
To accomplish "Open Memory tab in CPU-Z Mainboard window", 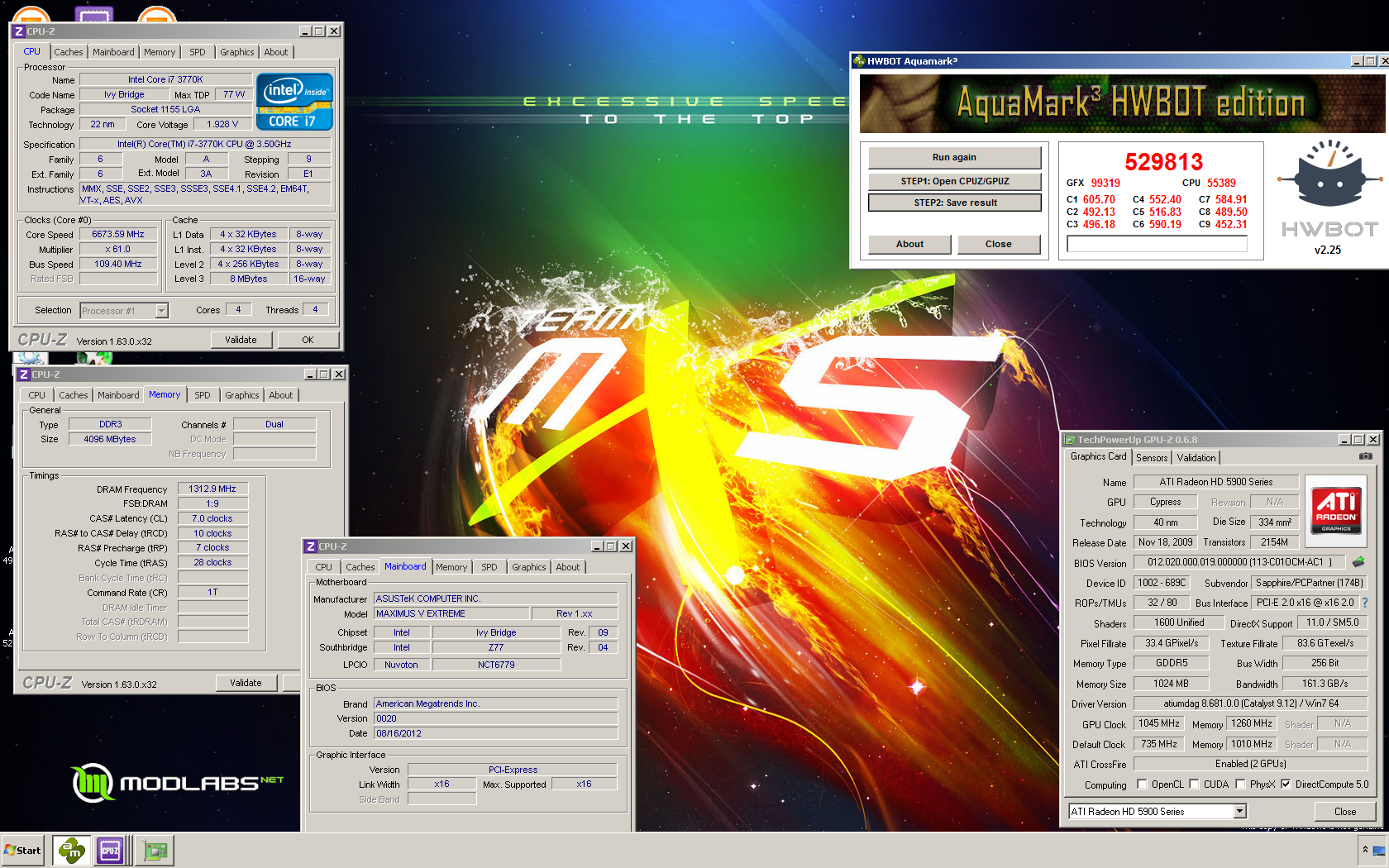I will pos(451,567).
